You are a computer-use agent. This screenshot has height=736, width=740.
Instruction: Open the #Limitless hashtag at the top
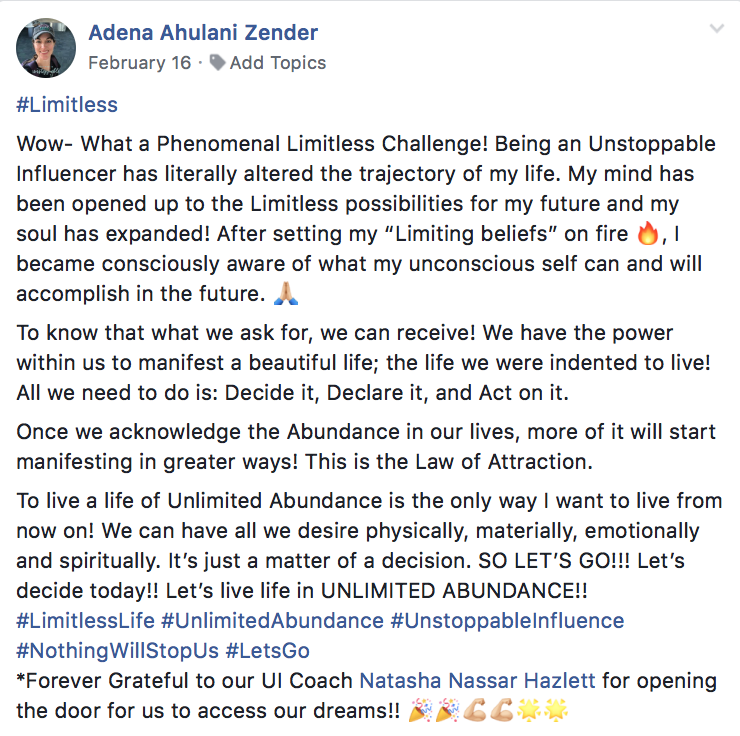point(67,104)
